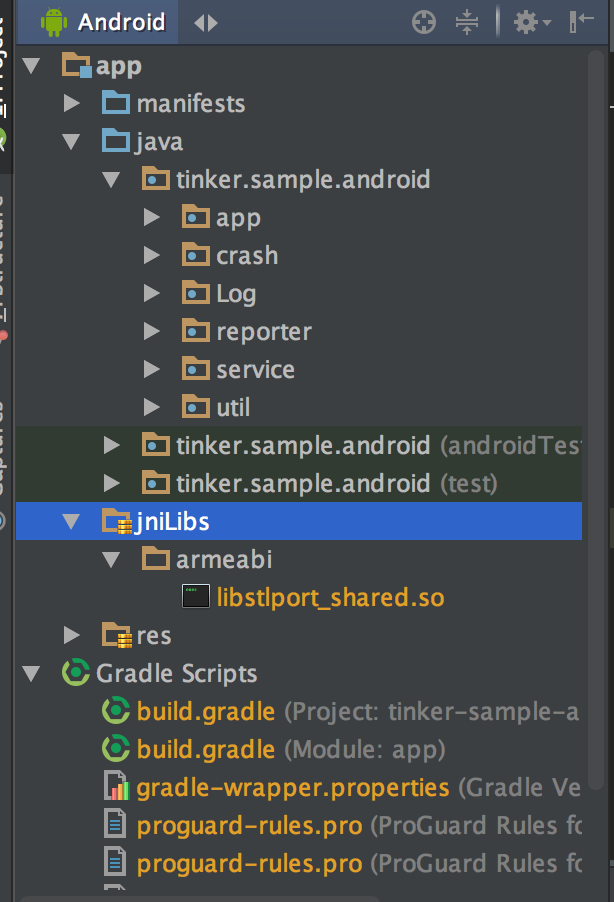The width and height of the screenshot is (614, 902).
Task: Select the "armeabi" folder label
Action: (224, 559)
